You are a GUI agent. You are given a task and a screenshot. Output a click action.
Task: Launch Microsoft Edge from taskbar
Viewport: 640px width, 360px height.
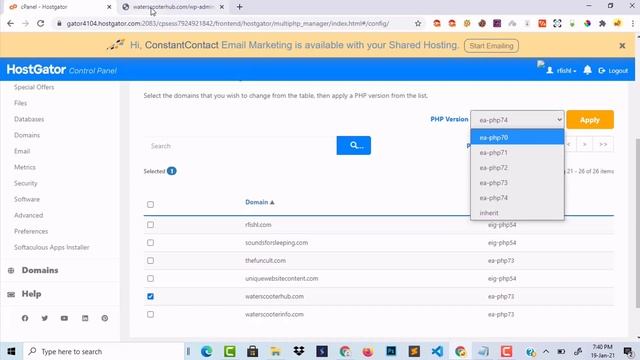pos(207,351)
